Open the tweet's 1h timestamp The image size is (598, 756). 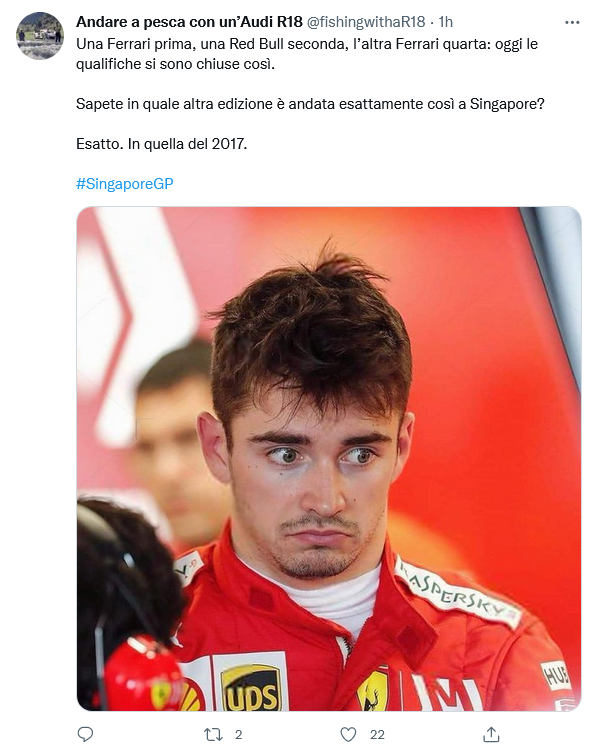[446, 22]
